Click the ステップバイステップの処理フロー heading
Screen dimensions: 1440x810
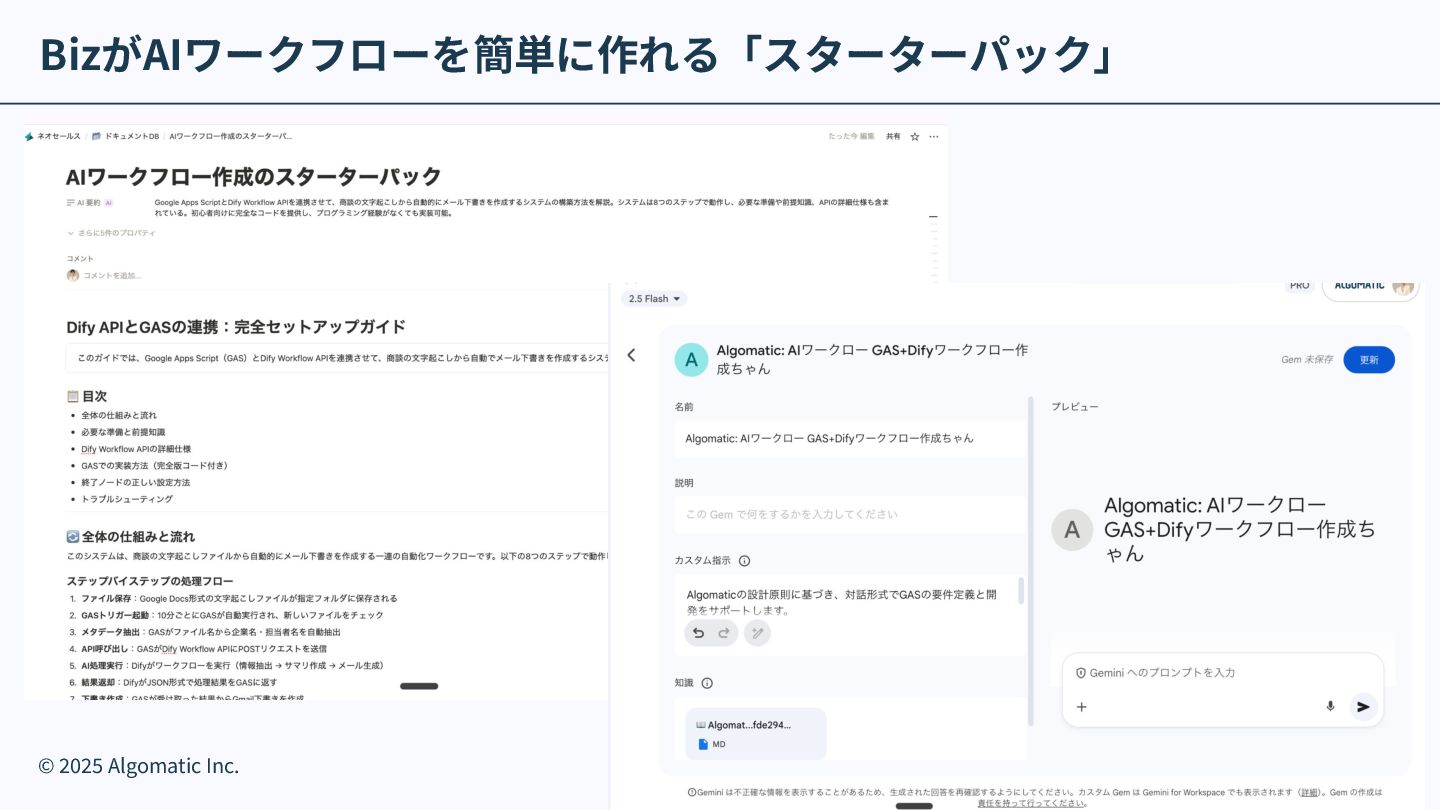[150, 581]
